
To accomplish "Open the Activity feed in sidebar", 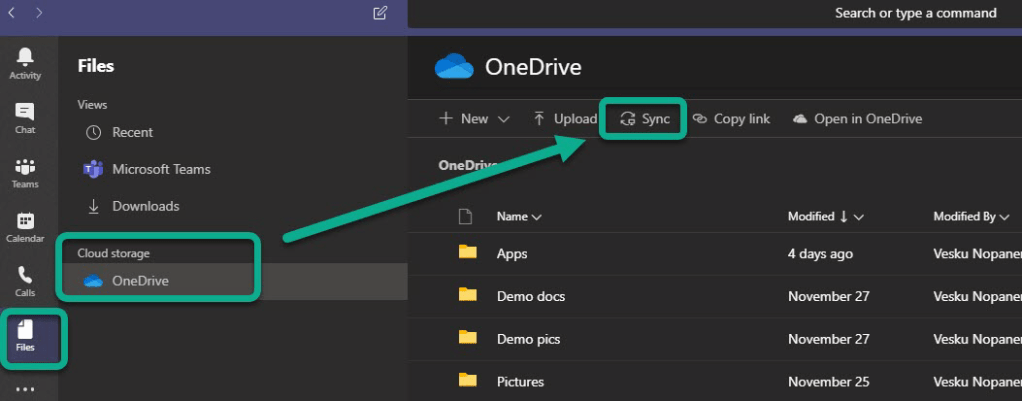I will tap(25, 62).
